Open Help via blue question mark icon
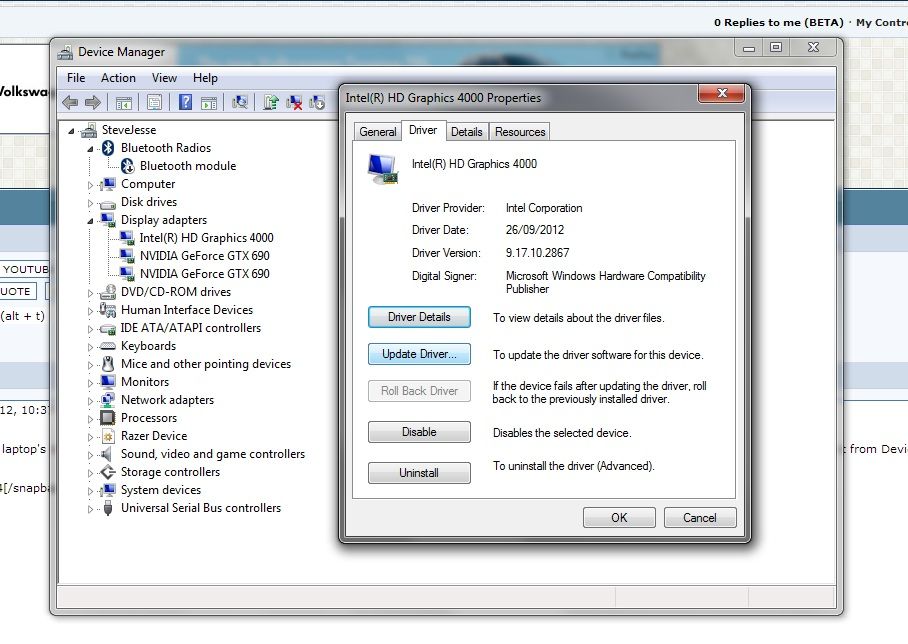This screenshot has width=908, height=644. point(185,102)
